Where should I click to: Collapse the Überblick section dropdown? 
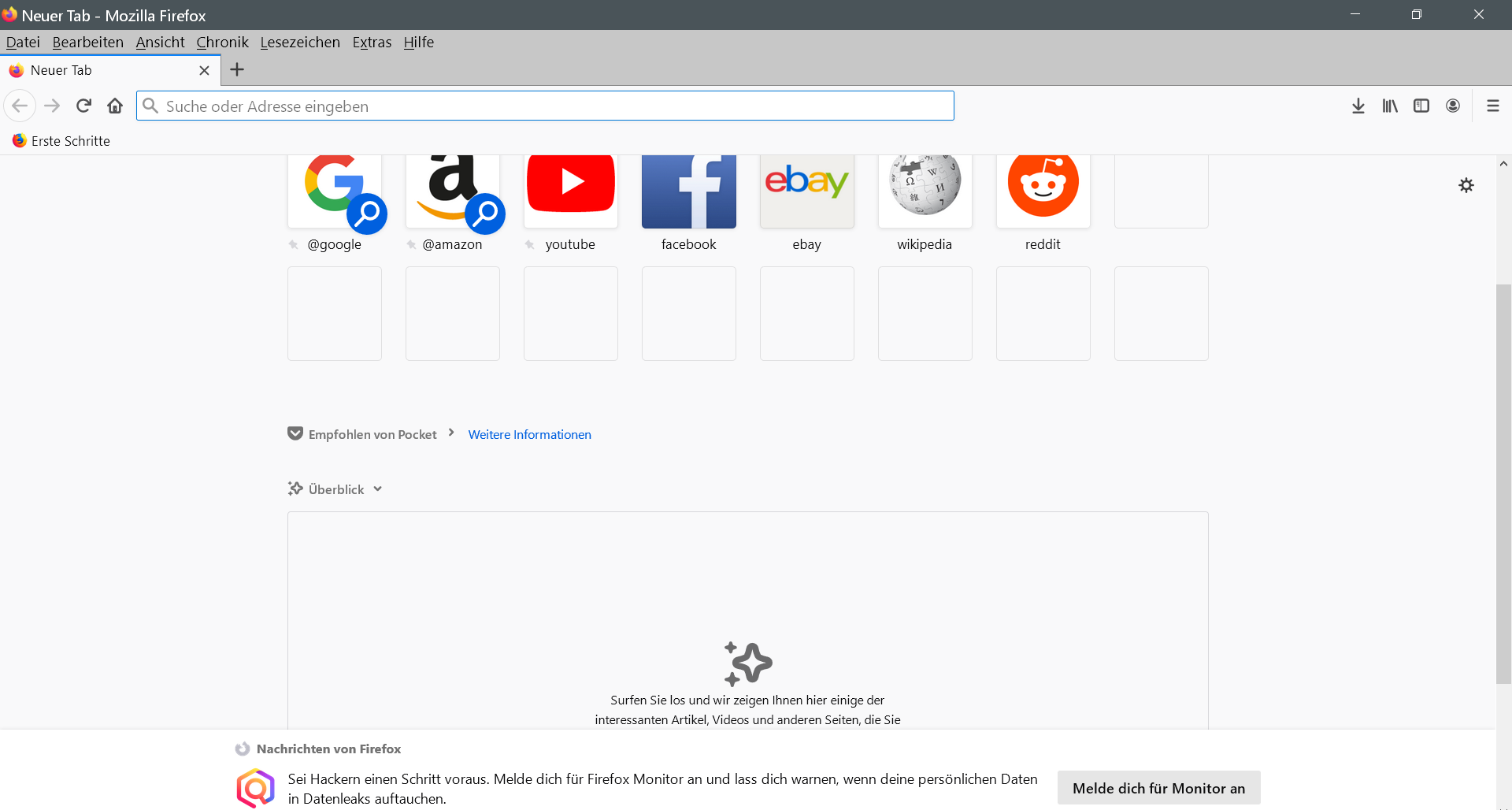[377, 489]
